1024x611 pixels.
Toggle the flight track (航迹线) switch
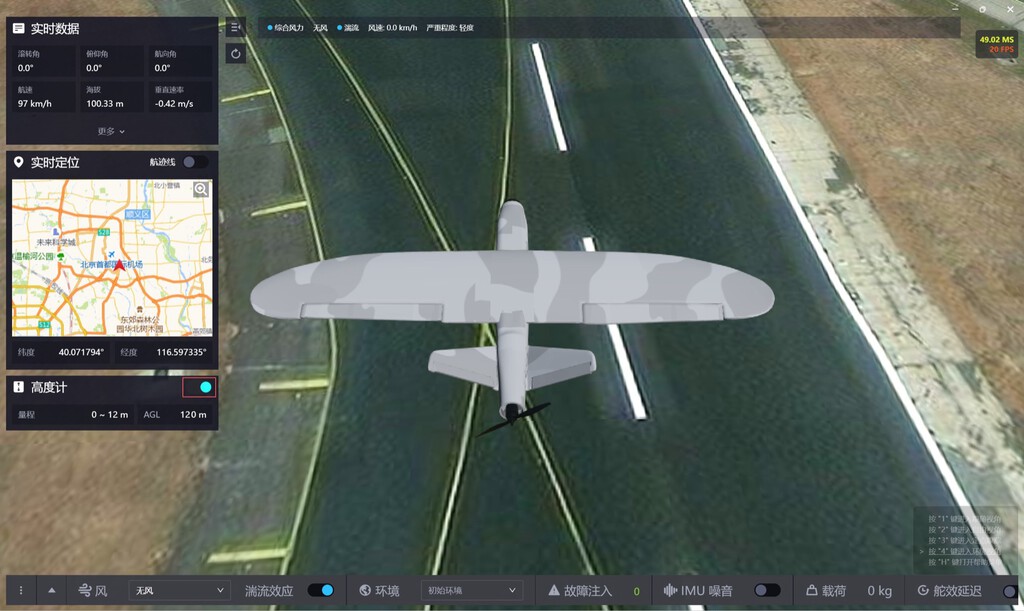[x=195, y=162]
